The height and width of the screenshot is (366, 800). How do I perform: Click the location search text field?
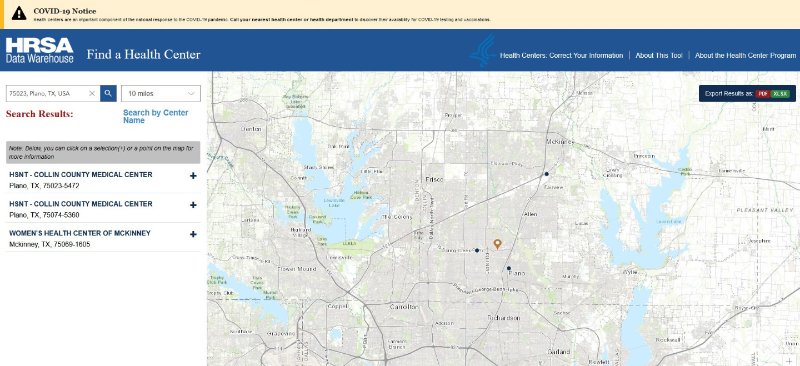coord(47,93)
